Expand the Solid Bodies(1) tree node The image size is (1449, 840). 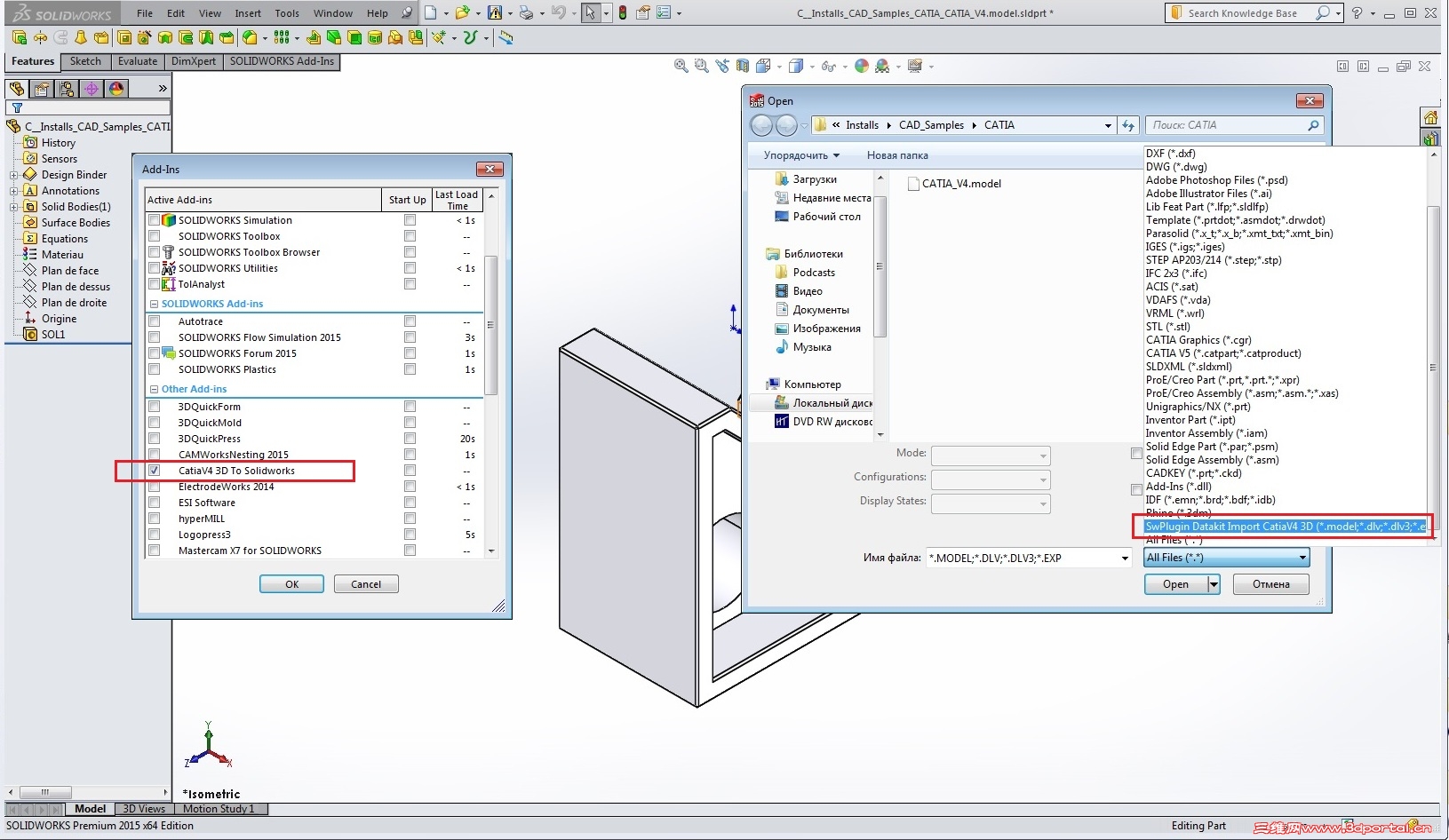click(13, 207)
